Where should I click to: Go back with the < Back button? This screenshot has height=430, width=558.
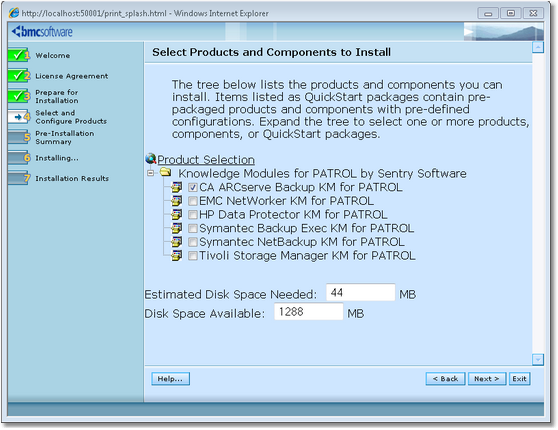pyautogui.click(x=445, y=379)
